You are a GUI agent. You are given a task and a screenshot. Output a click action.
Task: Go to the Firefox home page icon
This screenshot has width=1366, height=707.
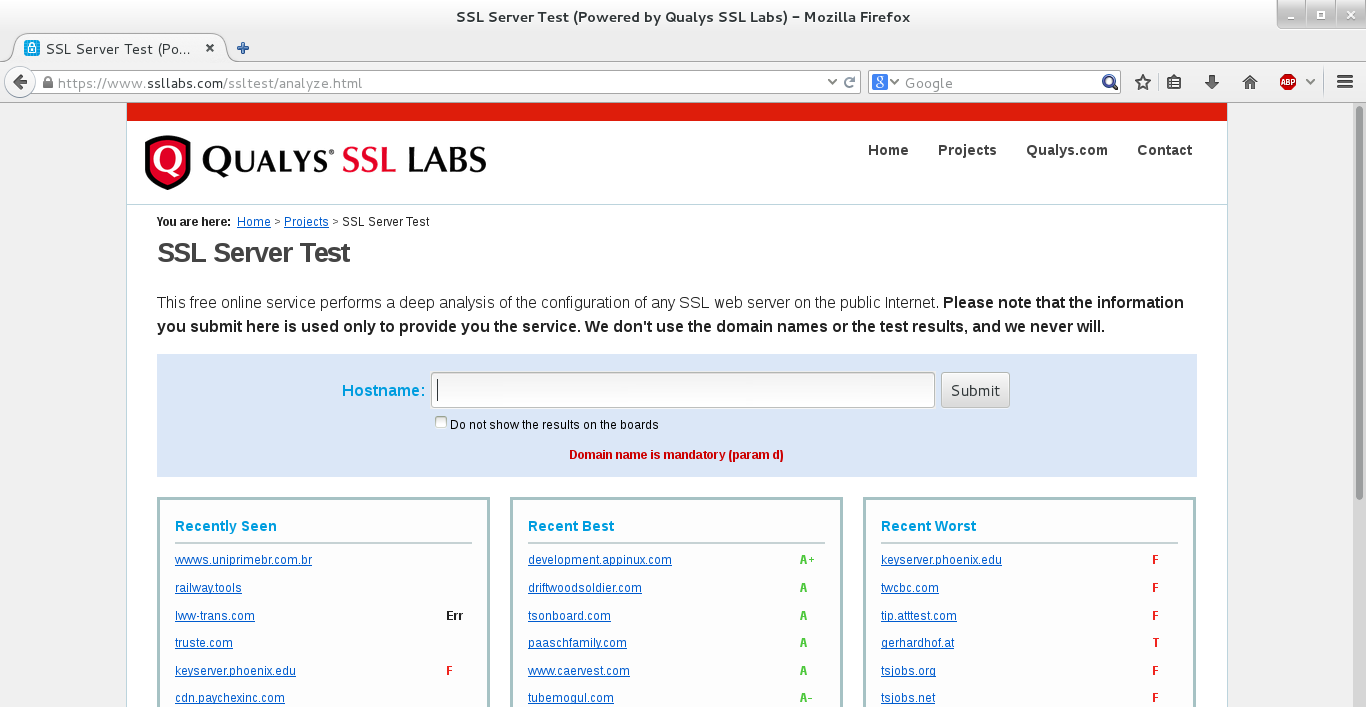pyautogui.click(x=1250, y=83)
